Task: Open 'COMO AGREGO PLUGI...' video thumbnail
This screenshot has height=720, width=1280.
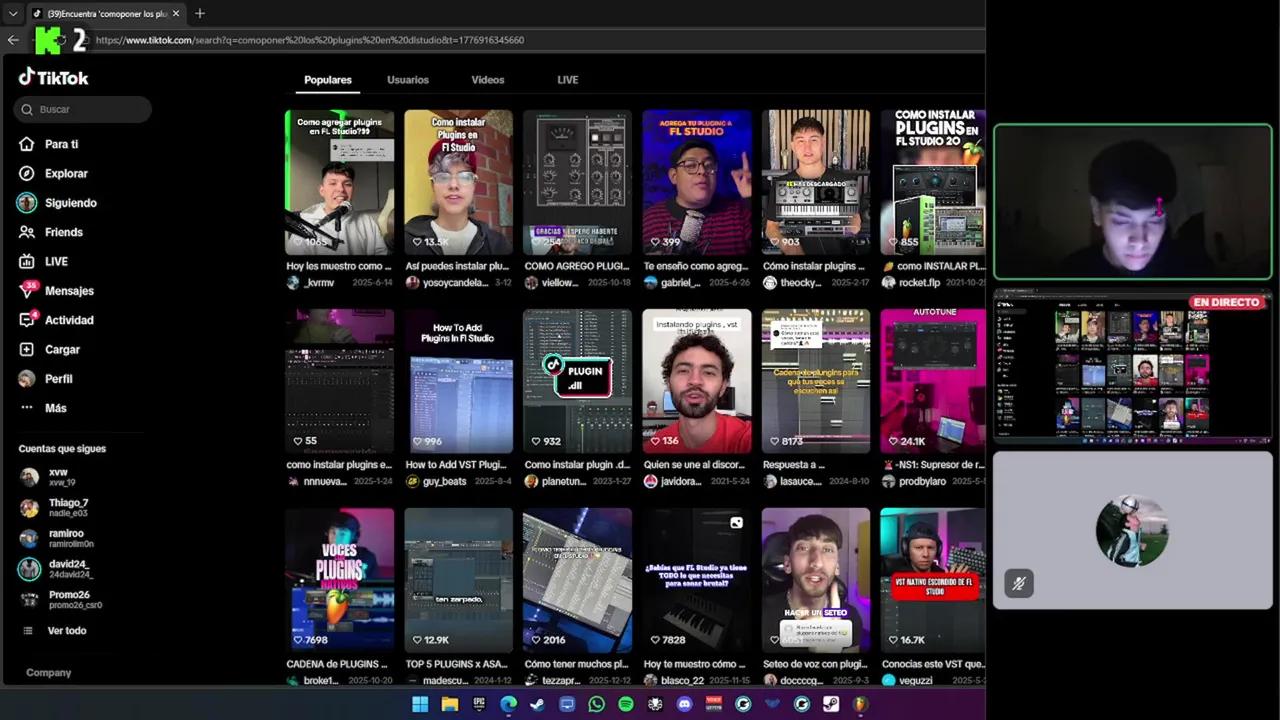Action: tap(577, 182)
